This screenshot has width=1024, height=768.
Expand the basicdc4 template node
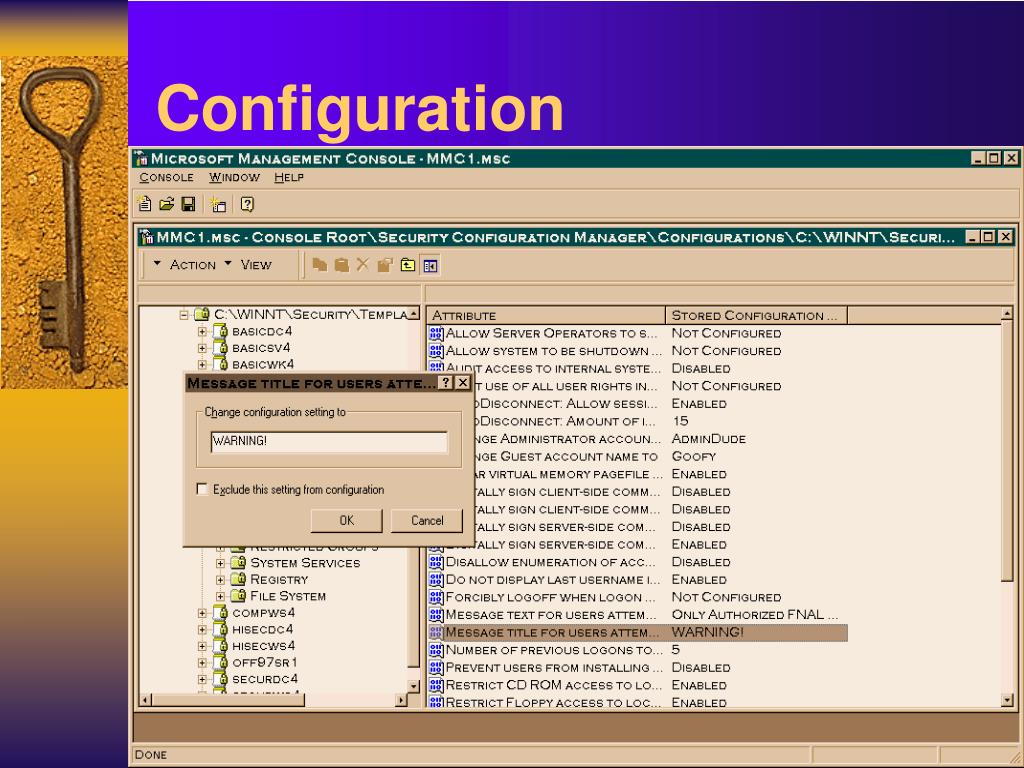tap(202, 332)
